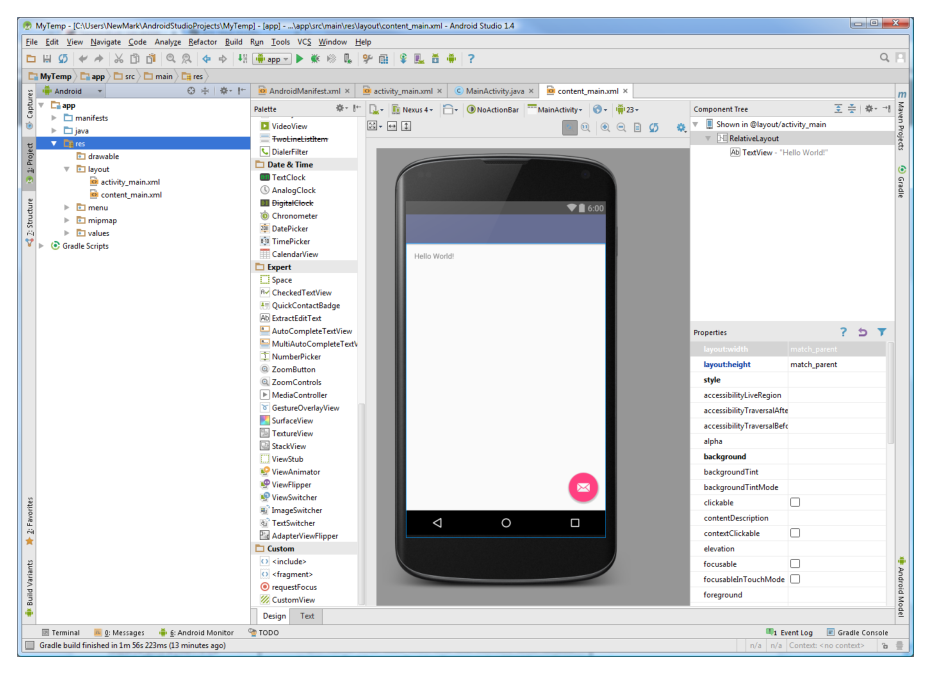This screenshot has width=930, height=674.
Task: Click the Expand All Component Tree icon
Action: (838, 109)
